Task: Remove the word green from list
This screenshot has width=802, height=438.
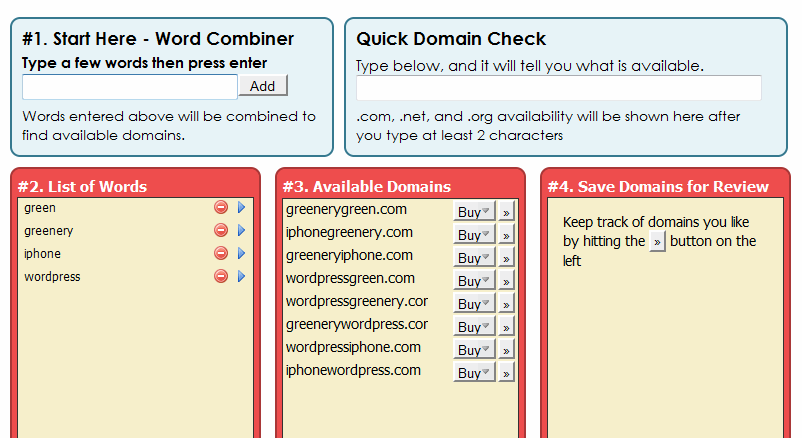Action: [x=221, y=207]
